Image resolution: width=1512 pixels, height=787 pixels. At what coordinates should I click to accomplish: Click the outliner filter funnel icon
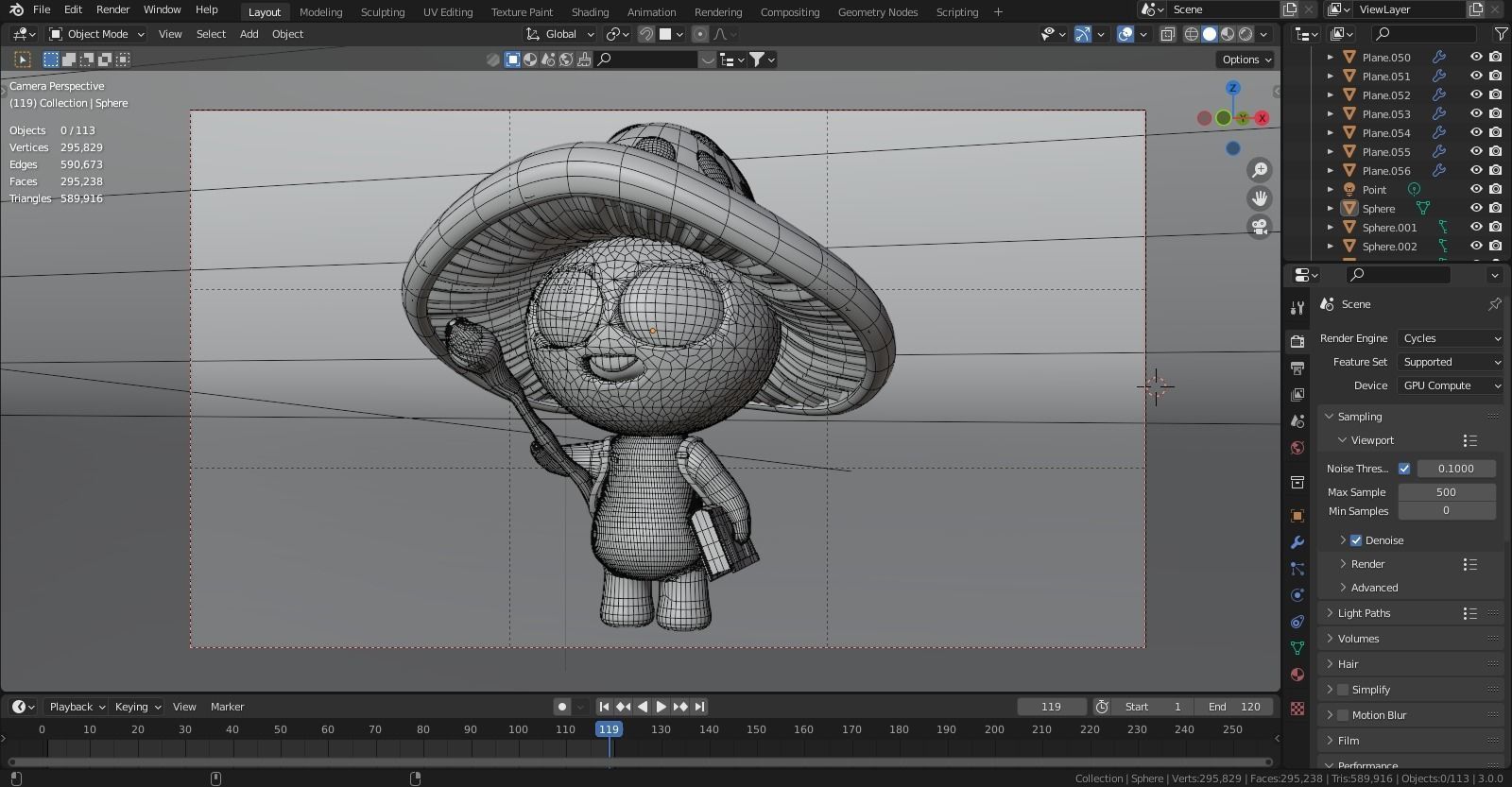coord(1501,34)
